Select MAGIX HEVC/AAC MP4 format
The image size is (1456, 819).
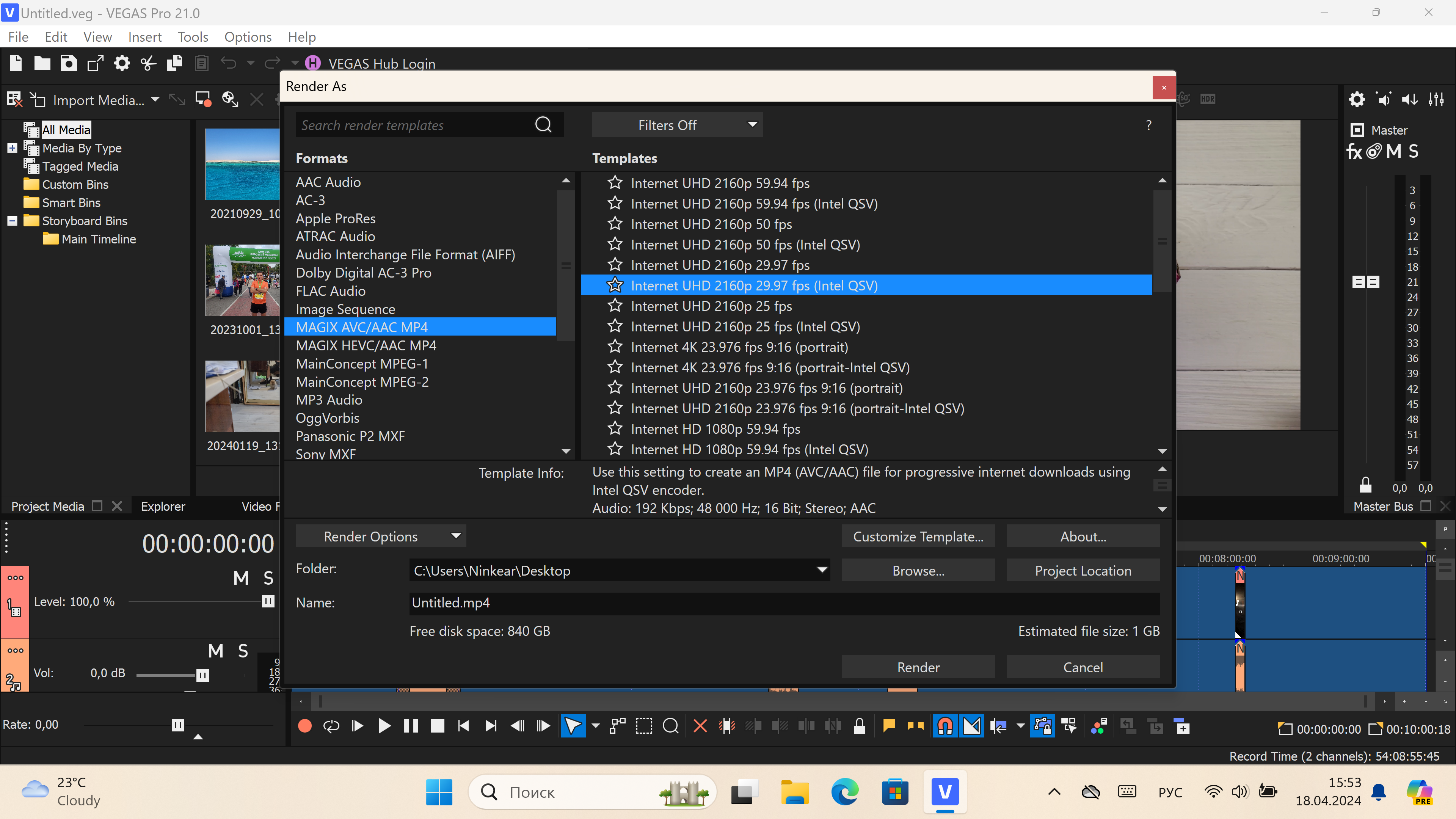(366, 345)
